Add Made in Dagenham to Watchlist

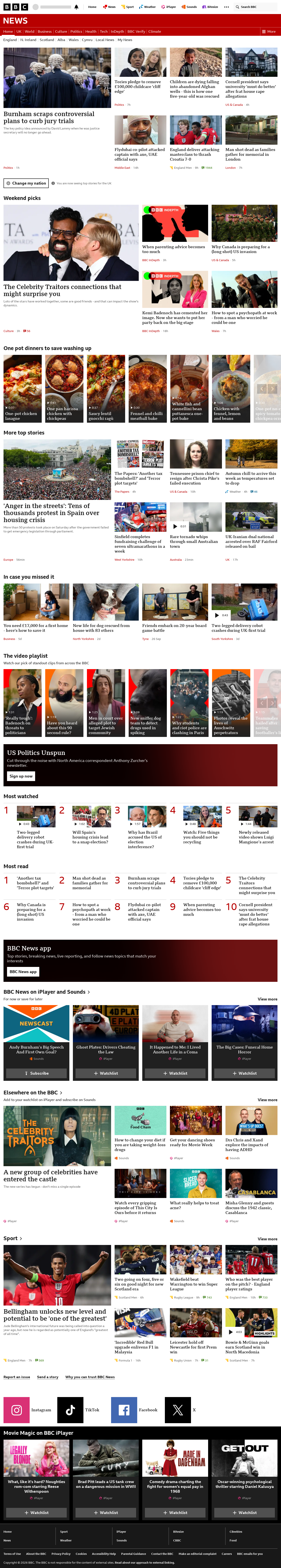(x=175, y=1513)
